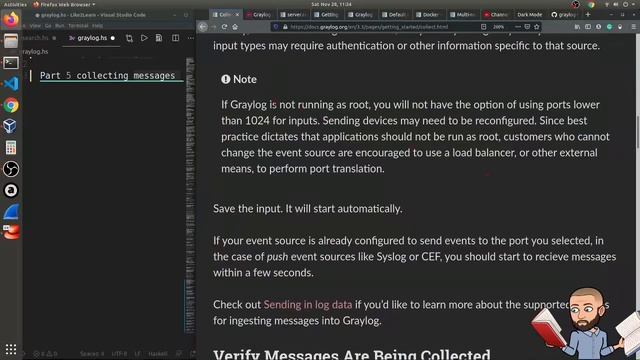Open the Files manager in the dock

coord(11,41)
